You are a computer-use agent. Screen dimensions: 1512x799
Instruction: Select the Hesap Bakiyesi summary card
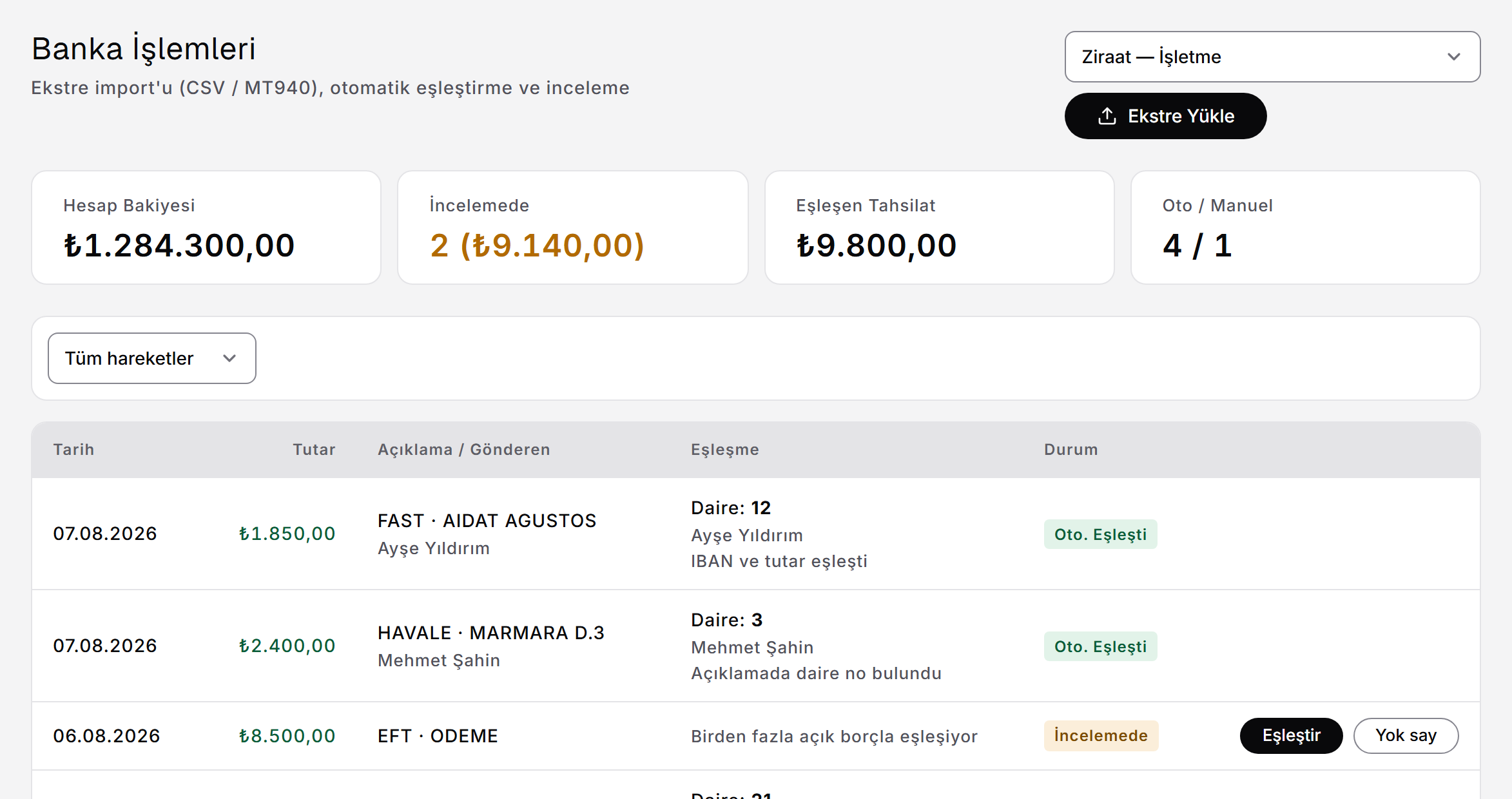click(x=206, y=227)
